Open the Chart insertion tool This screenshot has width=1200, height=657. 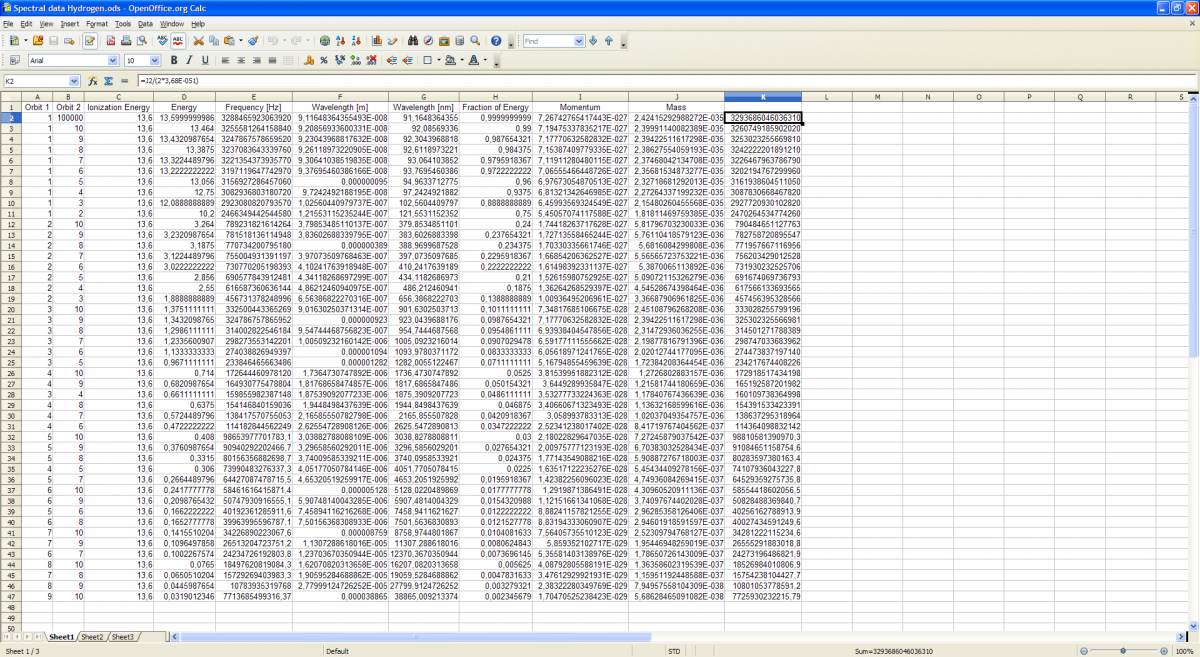(x=376, y=41)
